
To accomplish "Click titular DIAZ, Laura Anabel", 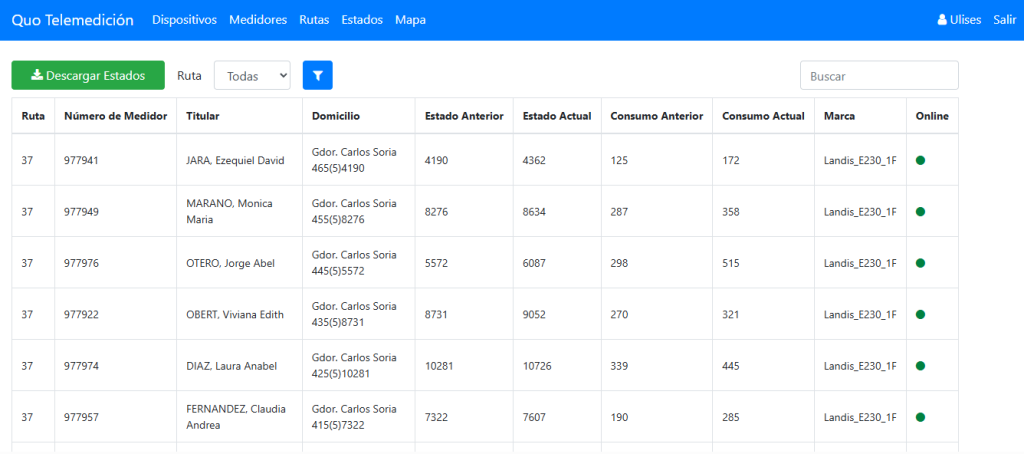I will (232, 366).
